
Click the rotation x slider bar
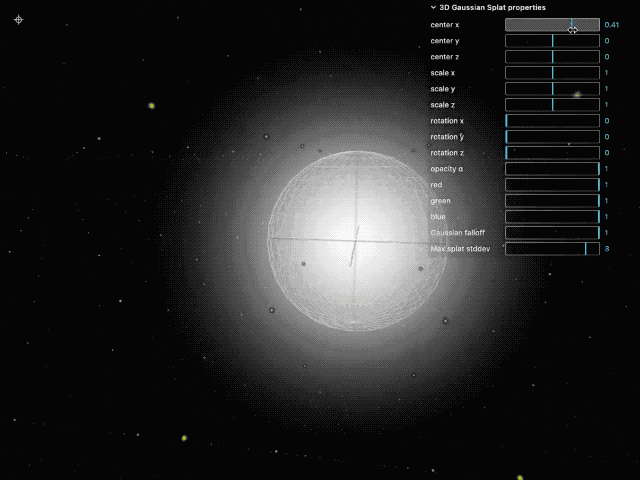pyautogui.click(x=552, y=121)
